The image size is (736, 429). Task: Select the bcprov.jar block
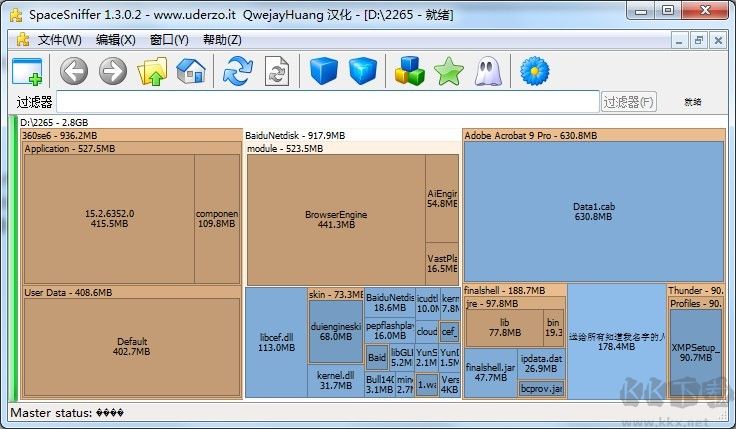542,389
